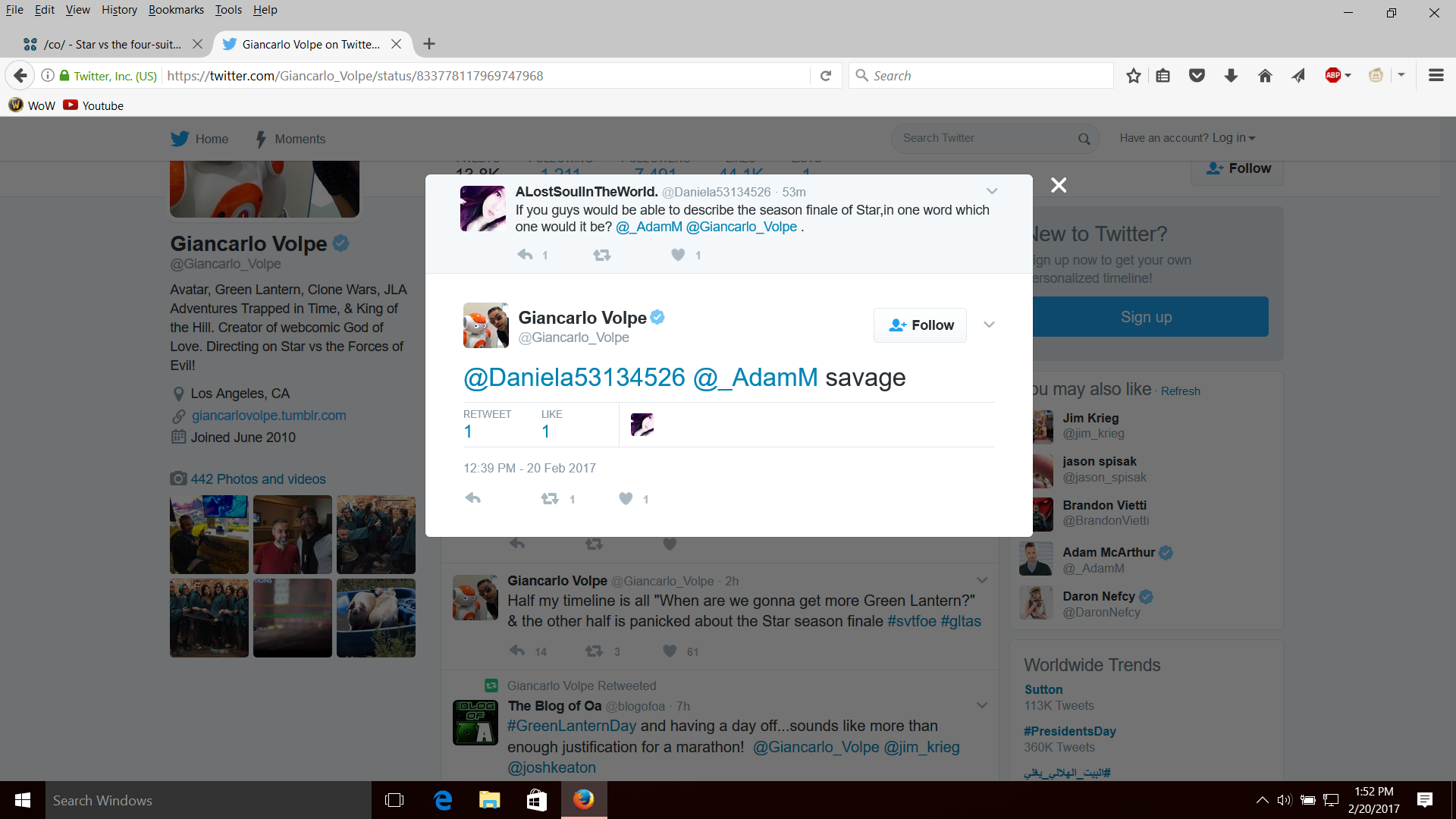Open @_AdamM mention link in the top tweet
1456x819 pixels.
pos(648,227)
